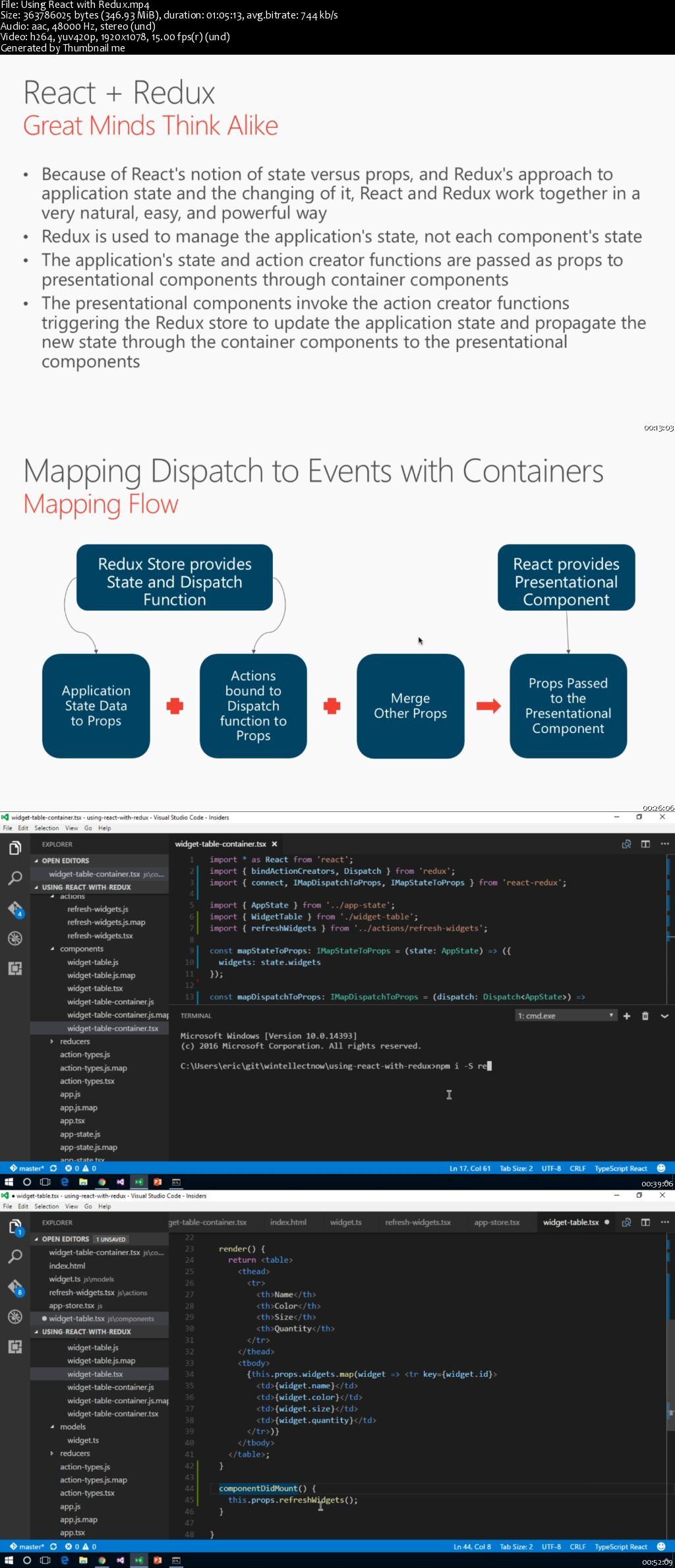Click TypeScript React language mode in 00:52:09 frame
Viewport: 675px width, 1568px height.
621,1546
